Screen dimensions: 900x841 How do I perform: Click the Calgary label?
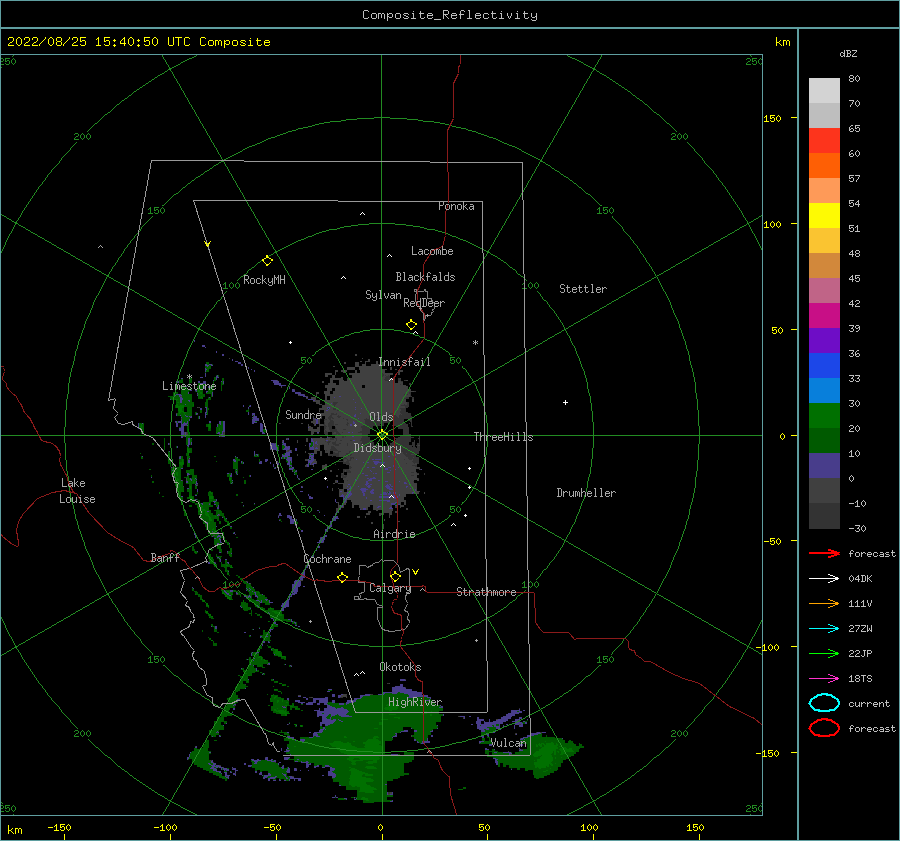(390, 588)
